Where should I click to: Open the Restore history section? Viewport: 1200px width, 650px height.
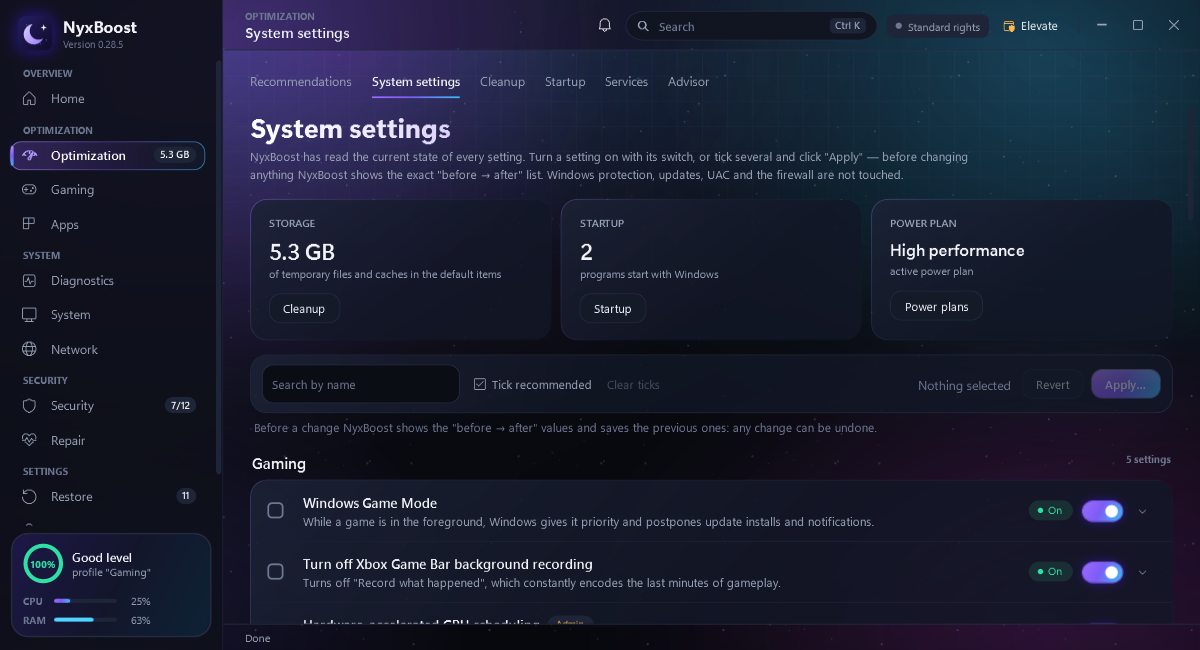pos(108,497)
